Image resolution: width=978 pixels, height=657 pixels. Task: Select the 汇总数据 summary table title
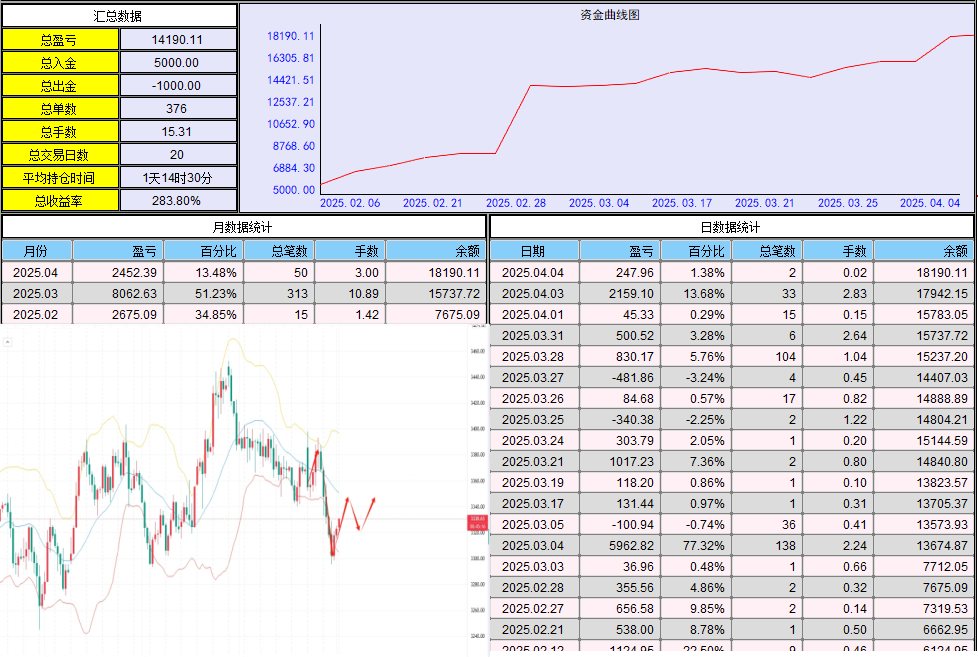(x=119, y=16)
